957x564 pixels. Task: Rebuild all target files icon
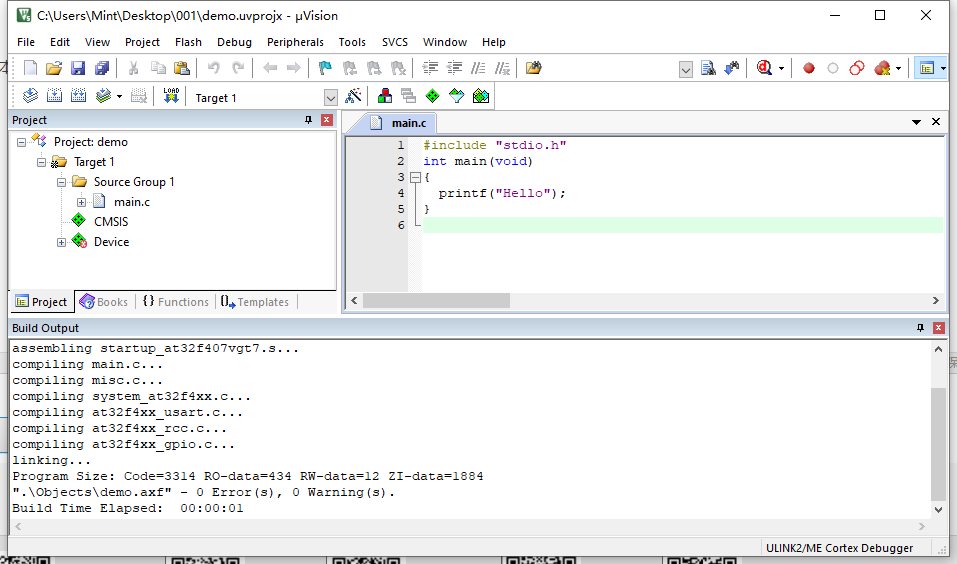pyautogui.click(x=78, y=96)
